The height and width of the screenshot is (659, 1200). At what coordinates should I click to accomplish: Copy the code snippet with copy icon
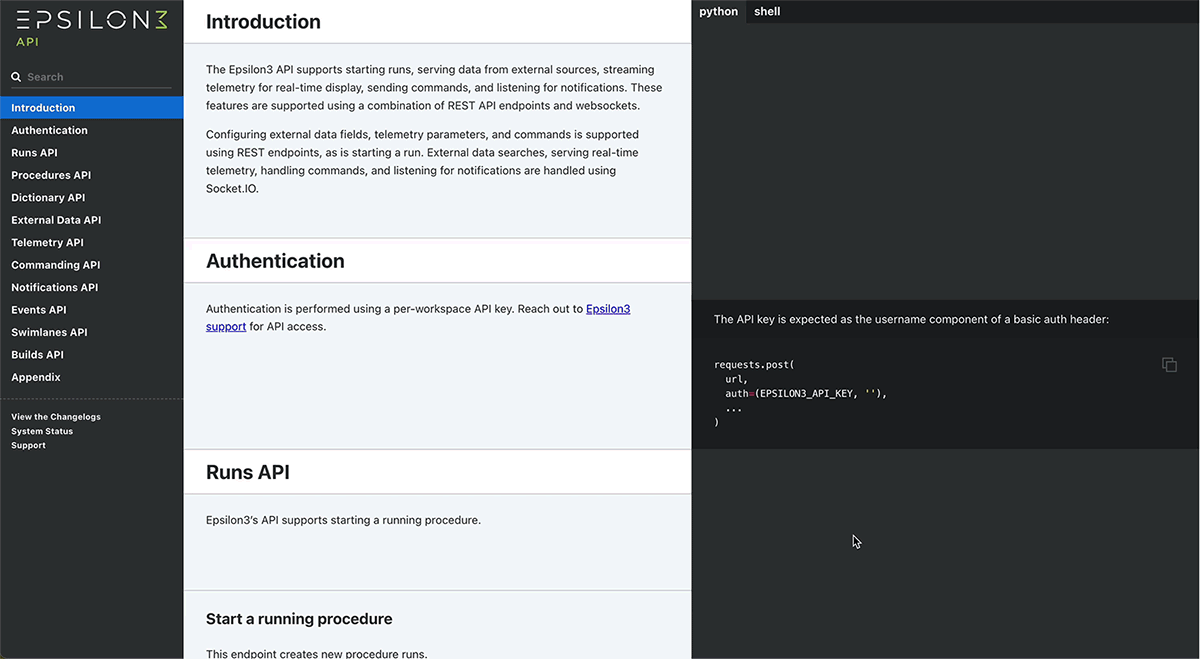coord(1169,365)
